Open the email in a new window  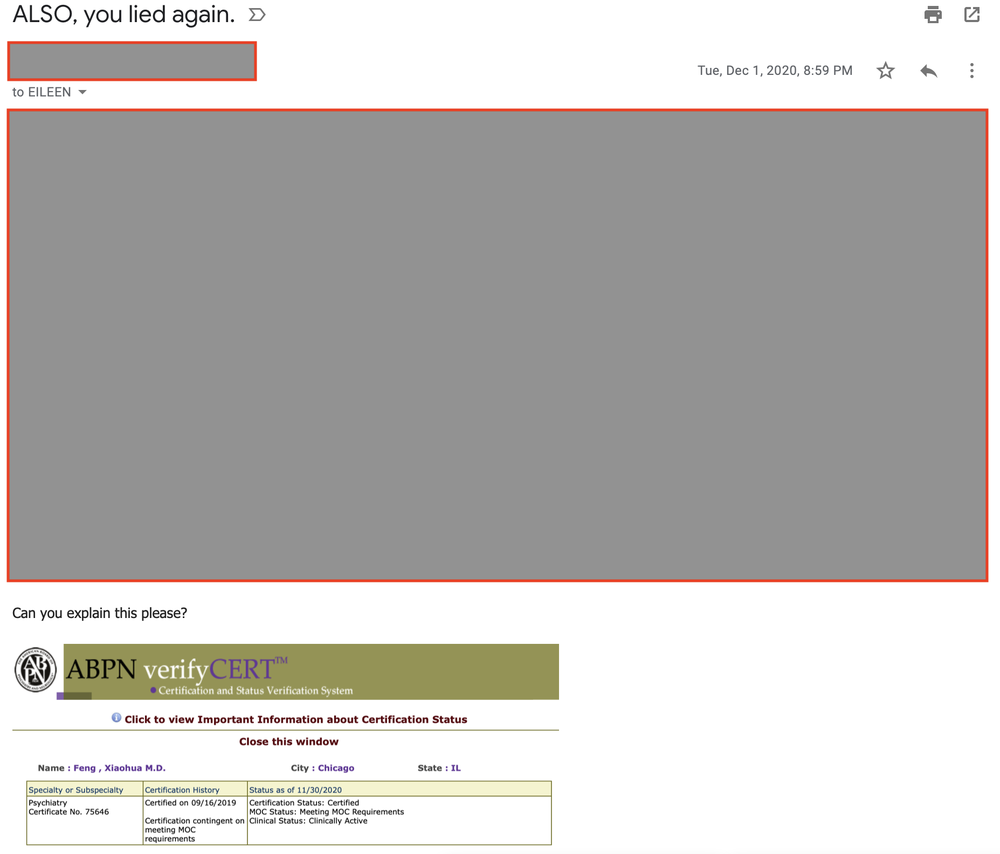coord(972,15)
